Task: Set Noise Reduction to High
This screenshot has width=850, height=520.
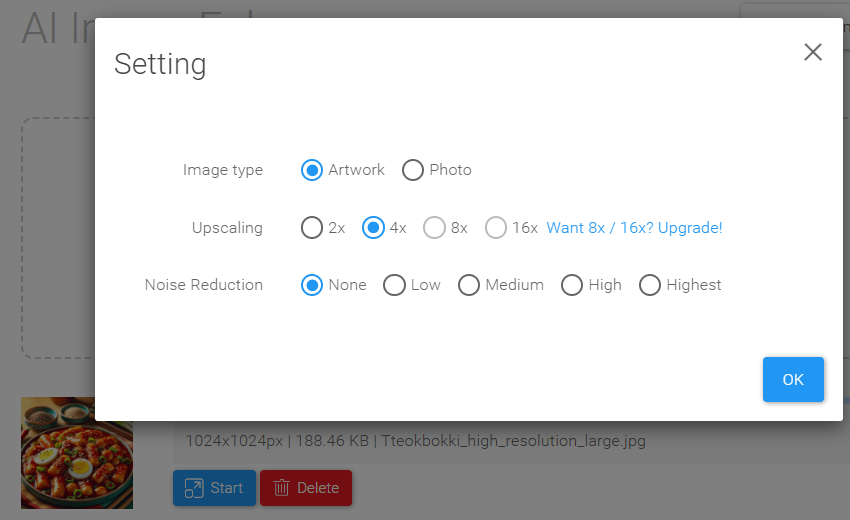Action: 571,285
